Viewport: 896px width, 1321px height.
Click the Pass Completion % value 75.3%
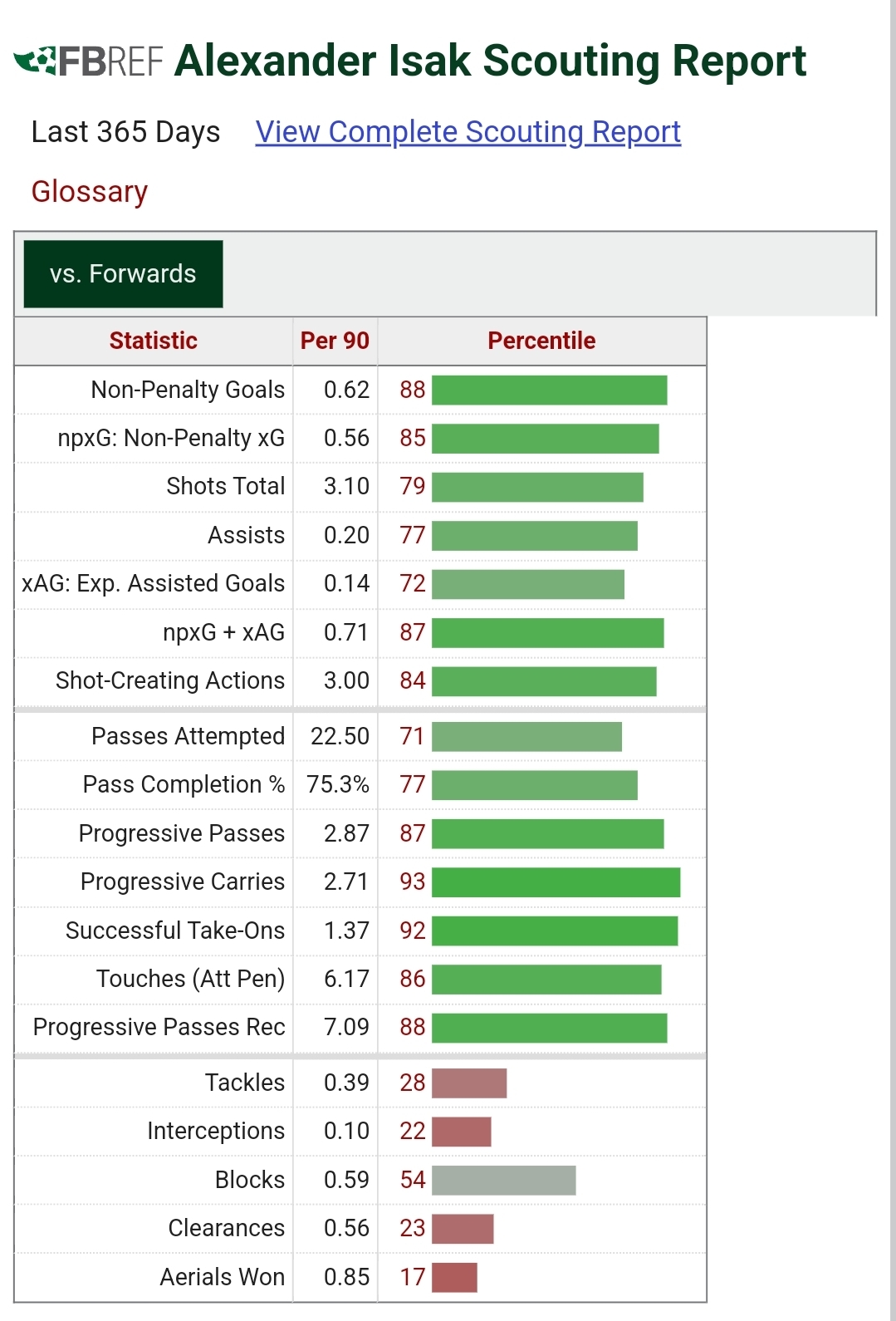(x=338, y=784)
